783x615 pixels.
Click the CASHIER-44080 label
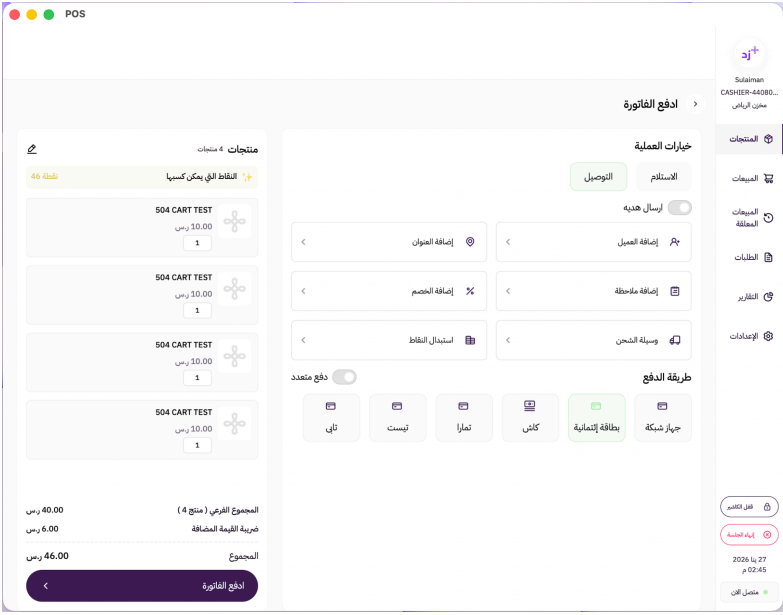pos(749,92)
